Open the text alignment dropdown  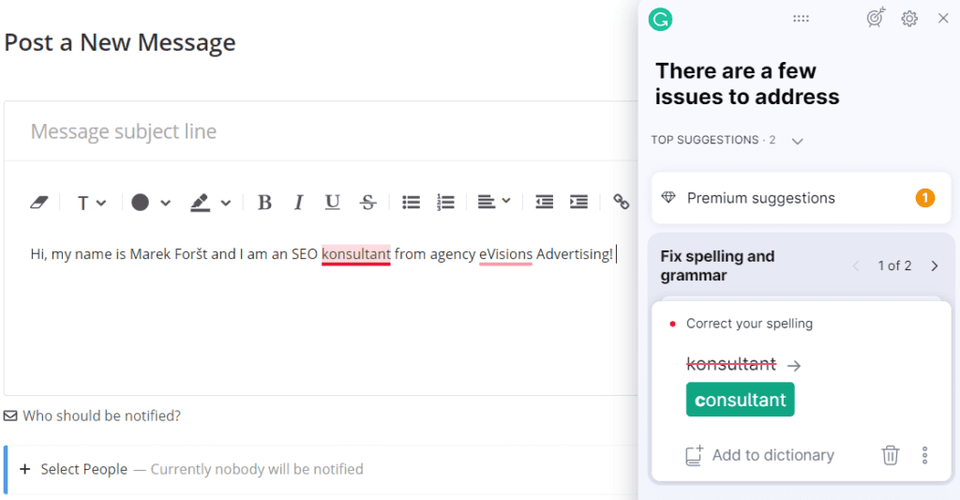[493, 202]
